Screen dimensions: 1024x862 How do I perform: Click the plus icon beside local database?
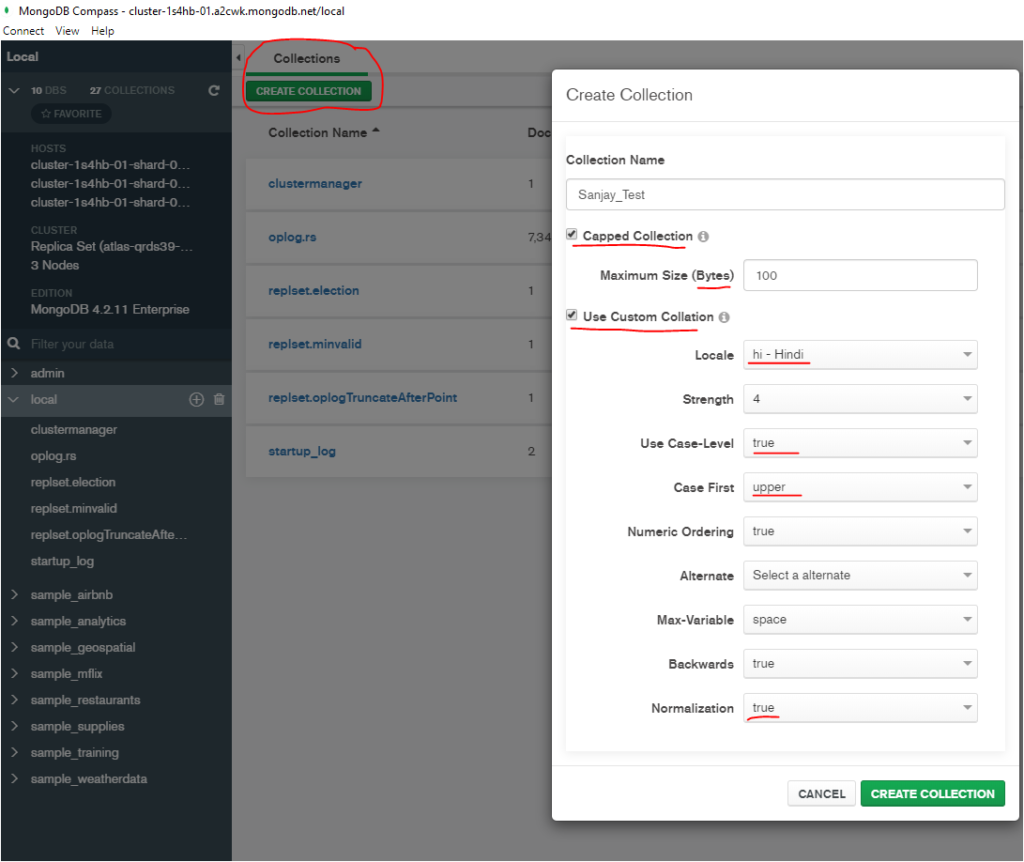click(197, 400)
